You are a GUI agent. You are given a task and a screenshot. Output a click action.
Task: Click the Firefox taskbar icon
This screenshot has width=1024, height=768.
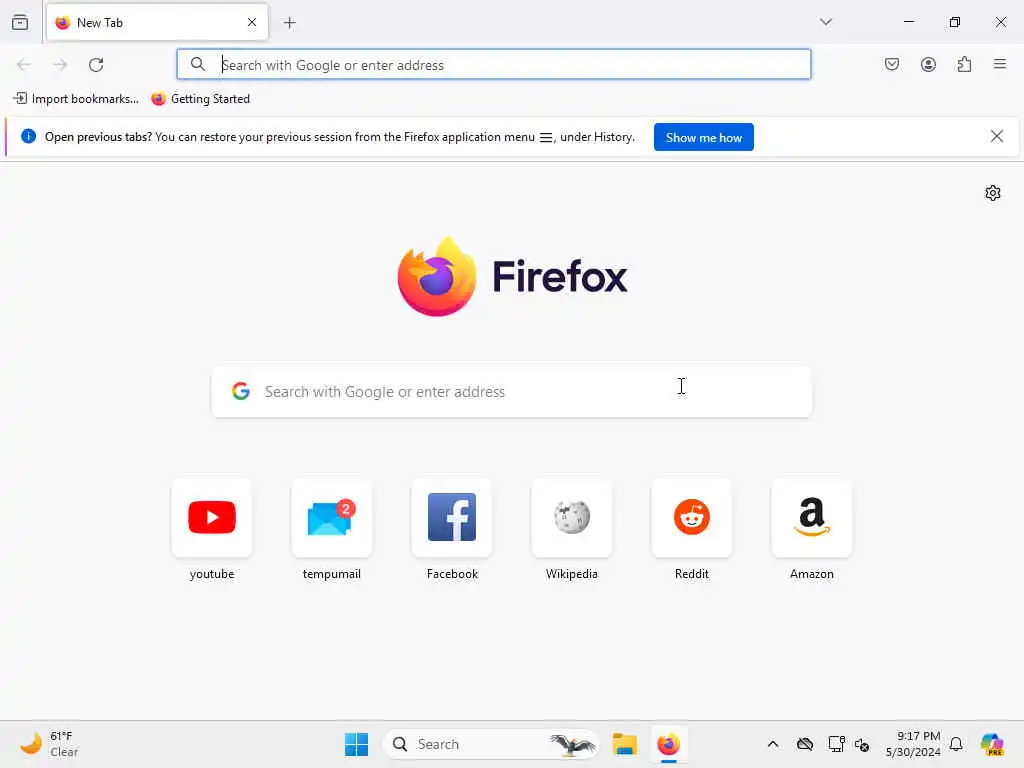tap(668, 744)
